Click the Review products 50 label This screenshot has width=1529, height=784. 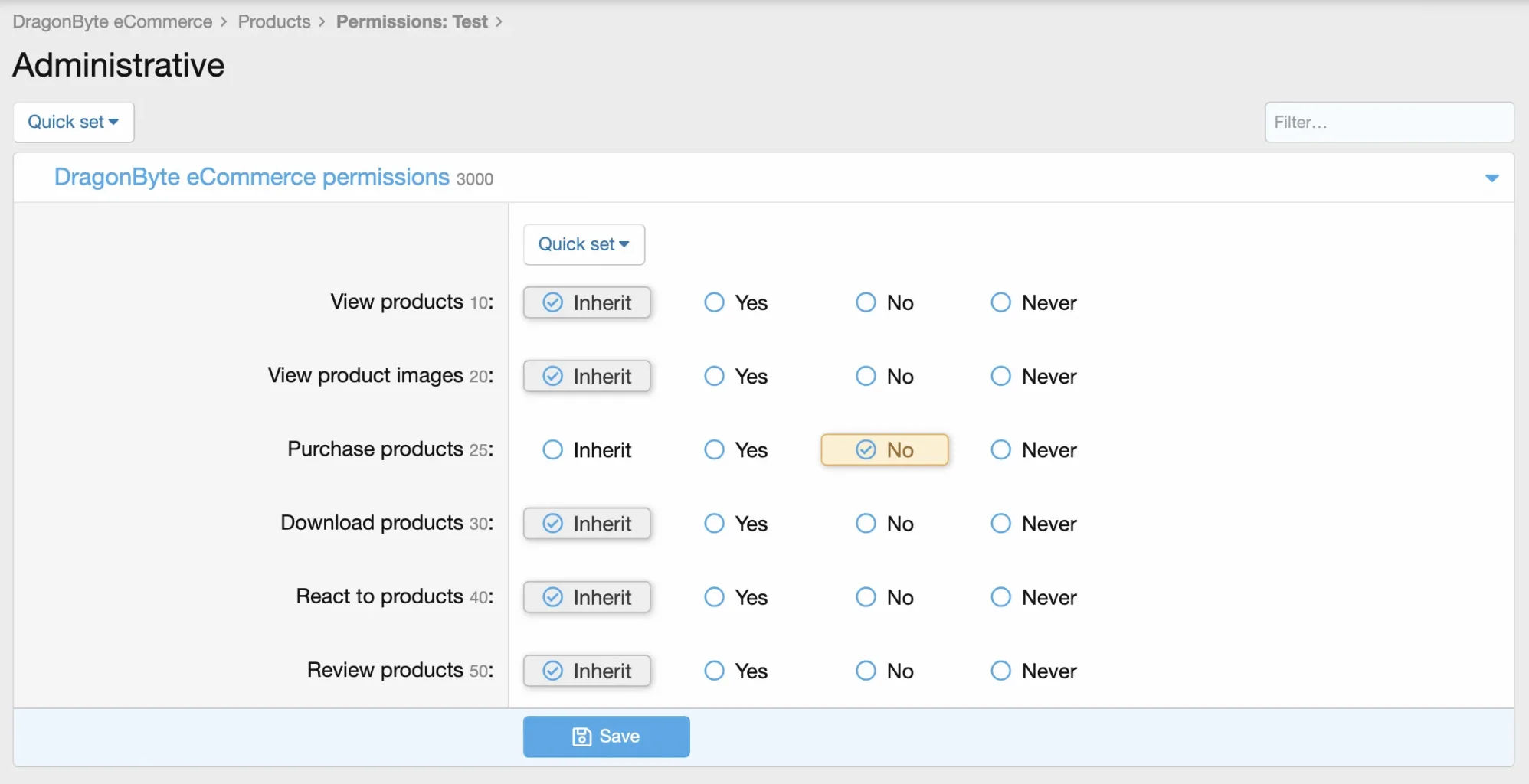pyautogui.click(x=401, y=670)
